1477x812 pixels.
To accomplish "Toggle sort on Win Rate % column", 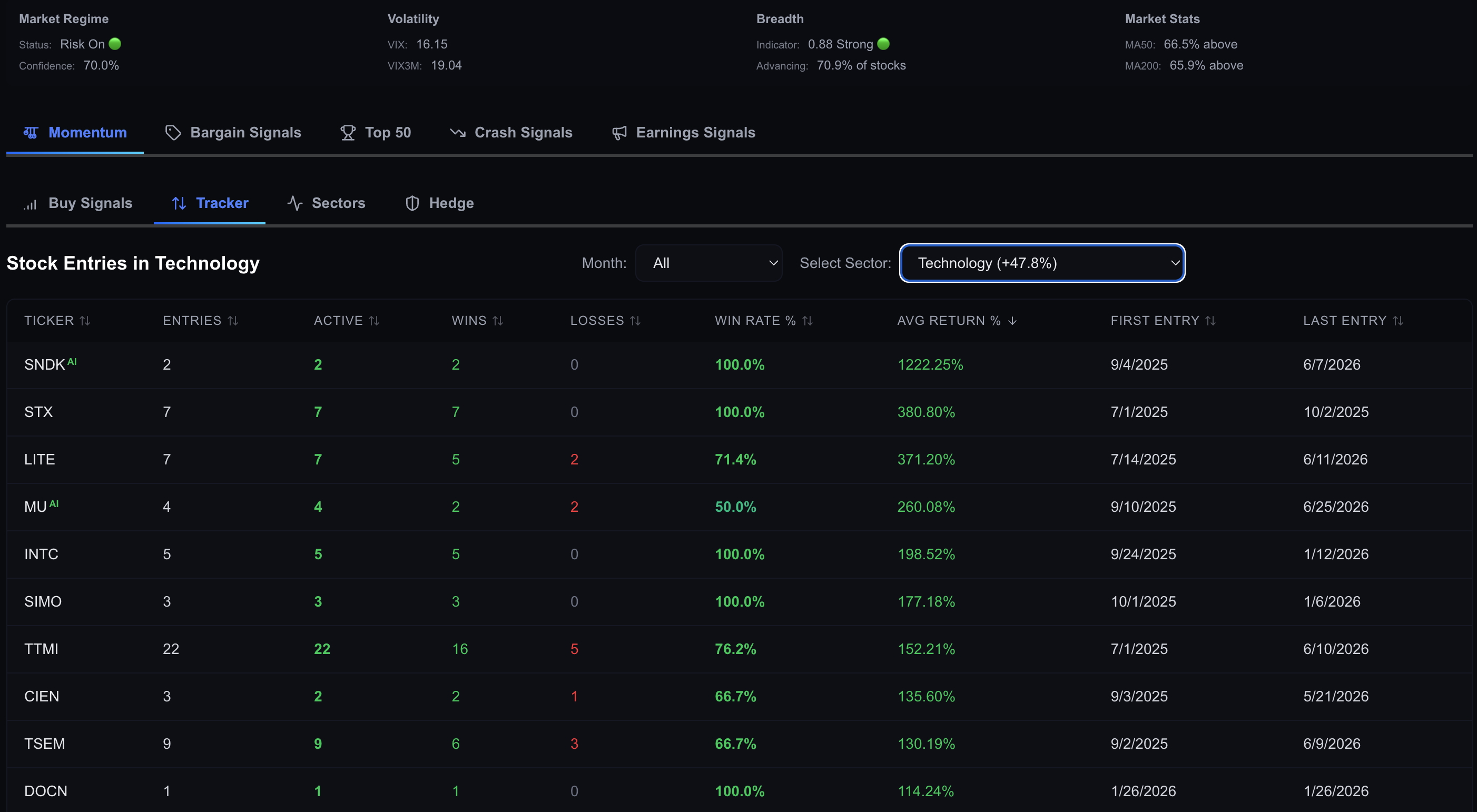I will click(808, 321).
